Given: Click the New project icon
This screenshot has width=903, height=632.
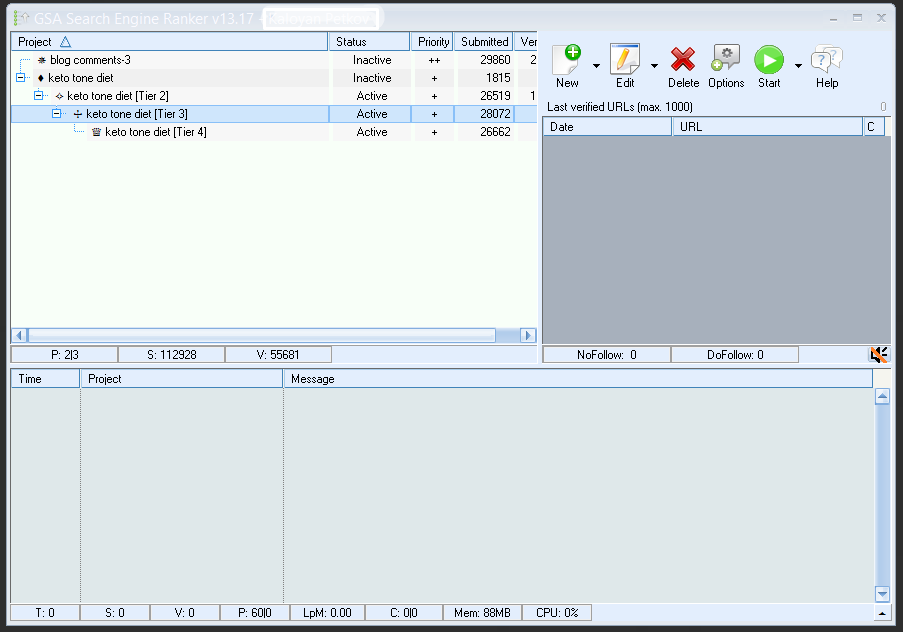Looking at the screenshot, I should pos(567,60).
